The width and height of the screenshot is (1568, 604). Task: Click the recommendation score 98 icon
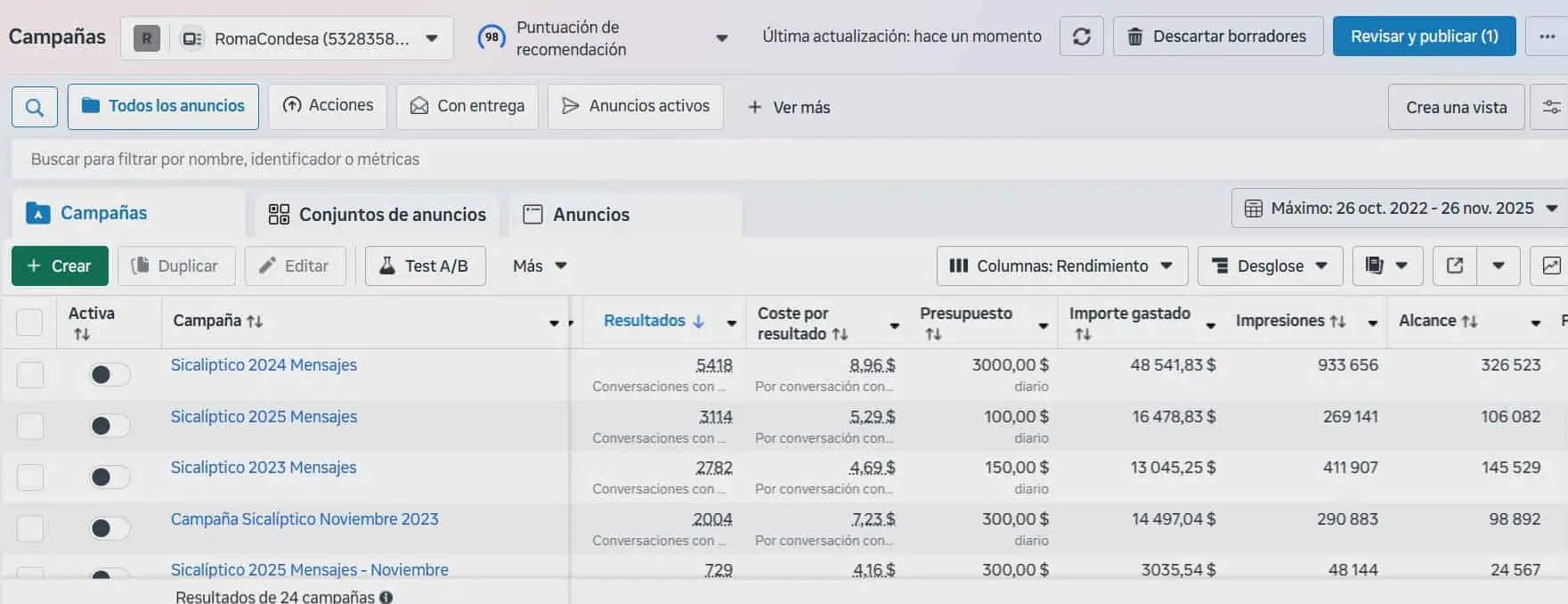pyautogui.click(x=492, y=37)
